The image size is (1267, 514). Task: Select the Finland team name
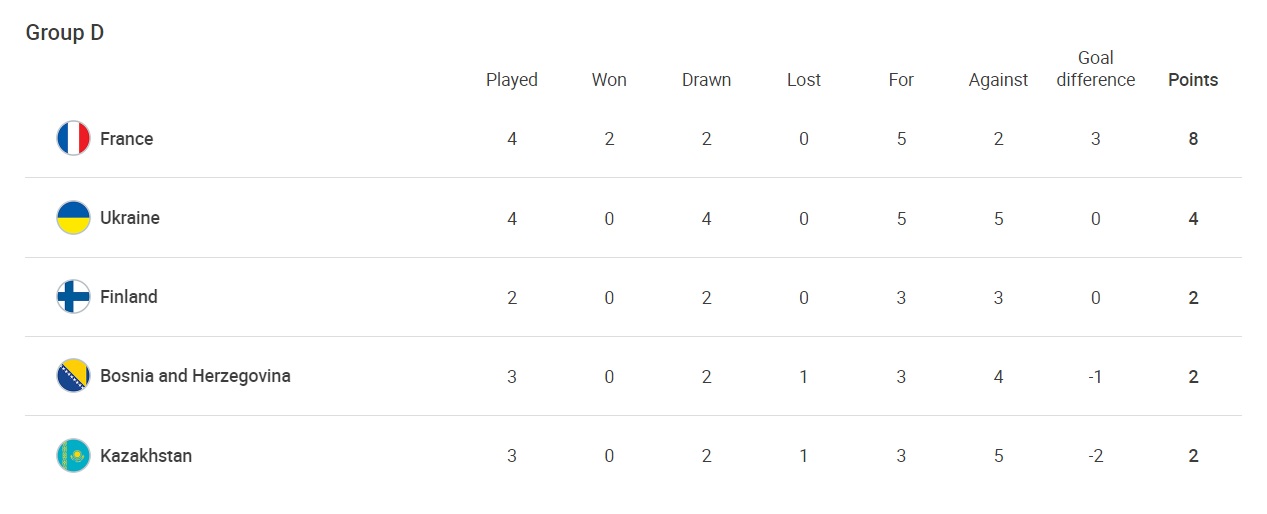129,297
